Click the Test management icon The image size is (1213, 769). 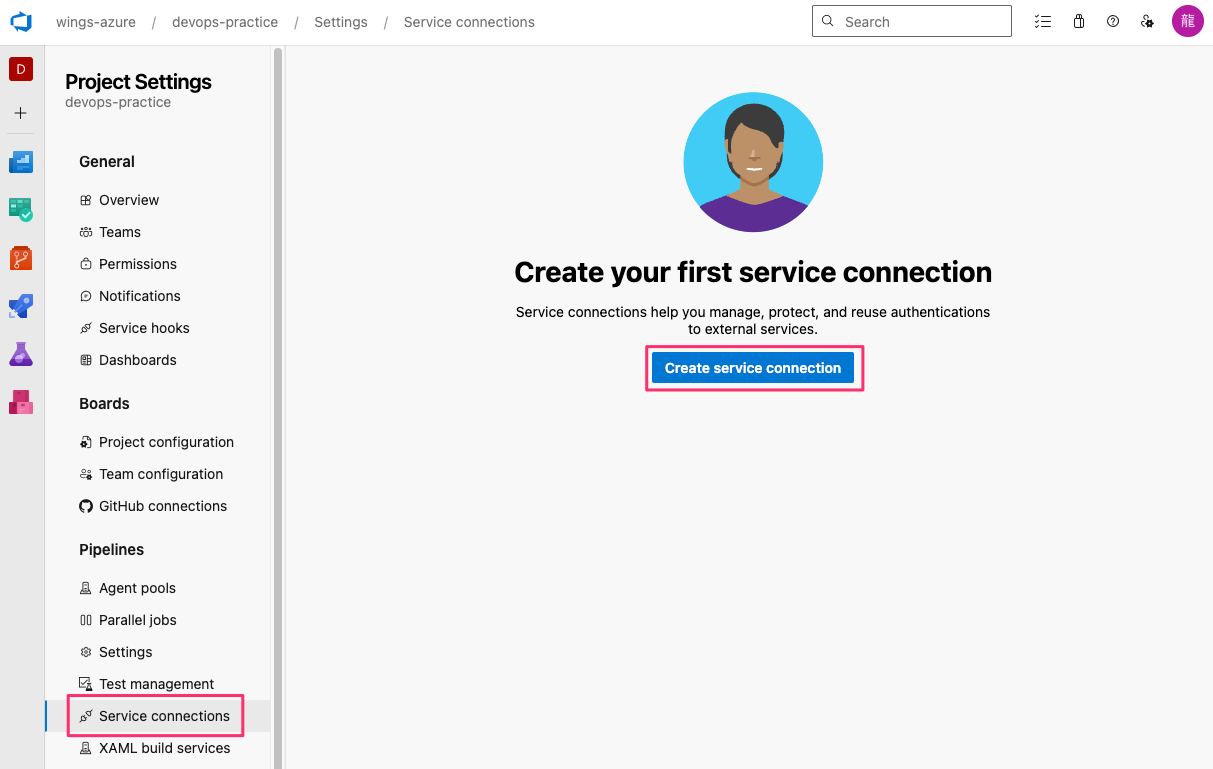point(86,684)
